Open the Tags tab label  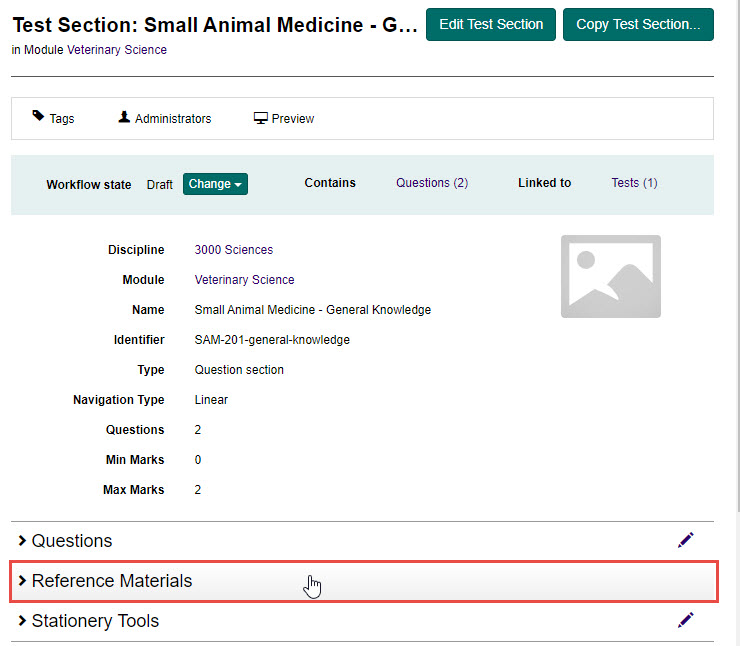pos(62,118)
